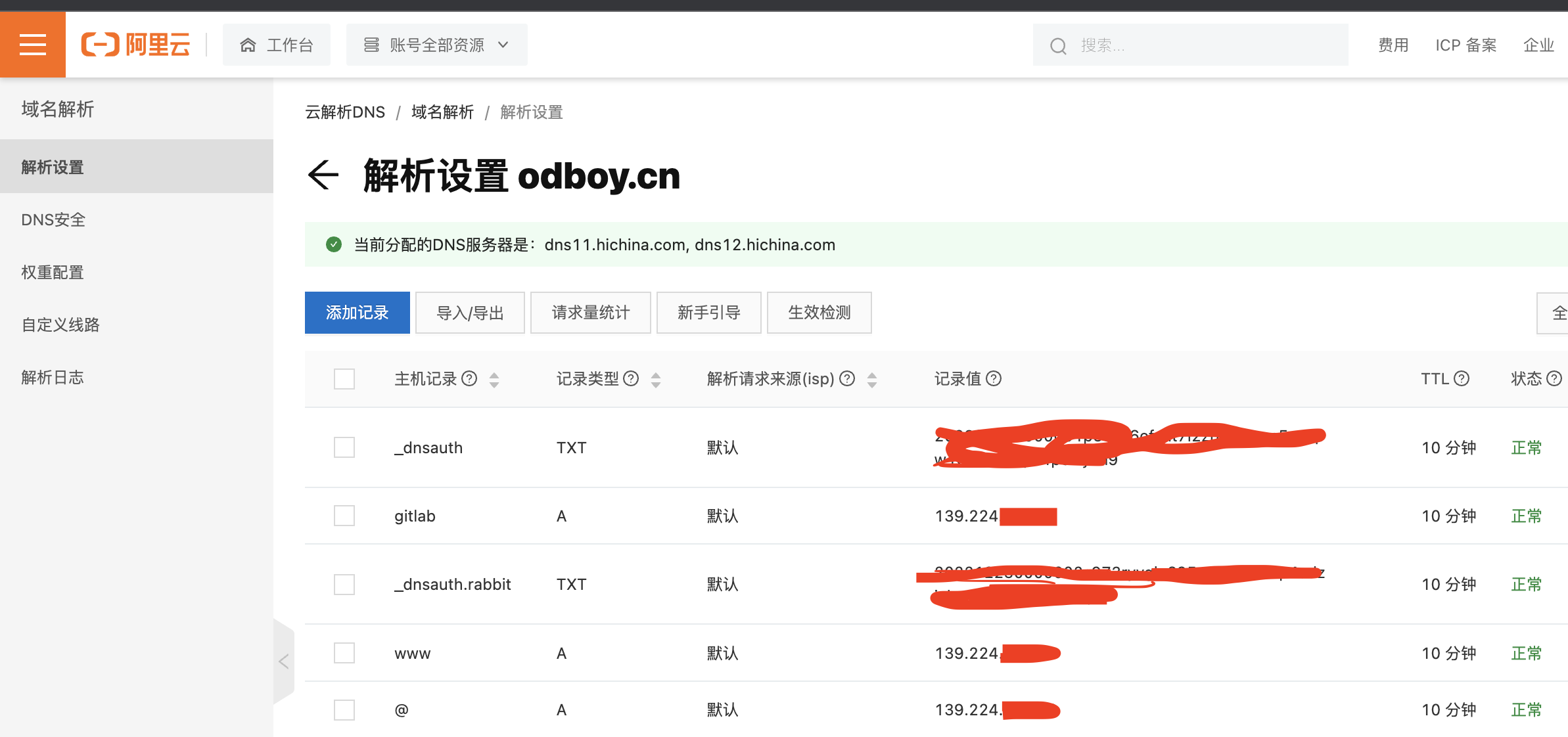Click help icon next to 状态 column
Screen dimensions: 1568x737
point(1554,378)
